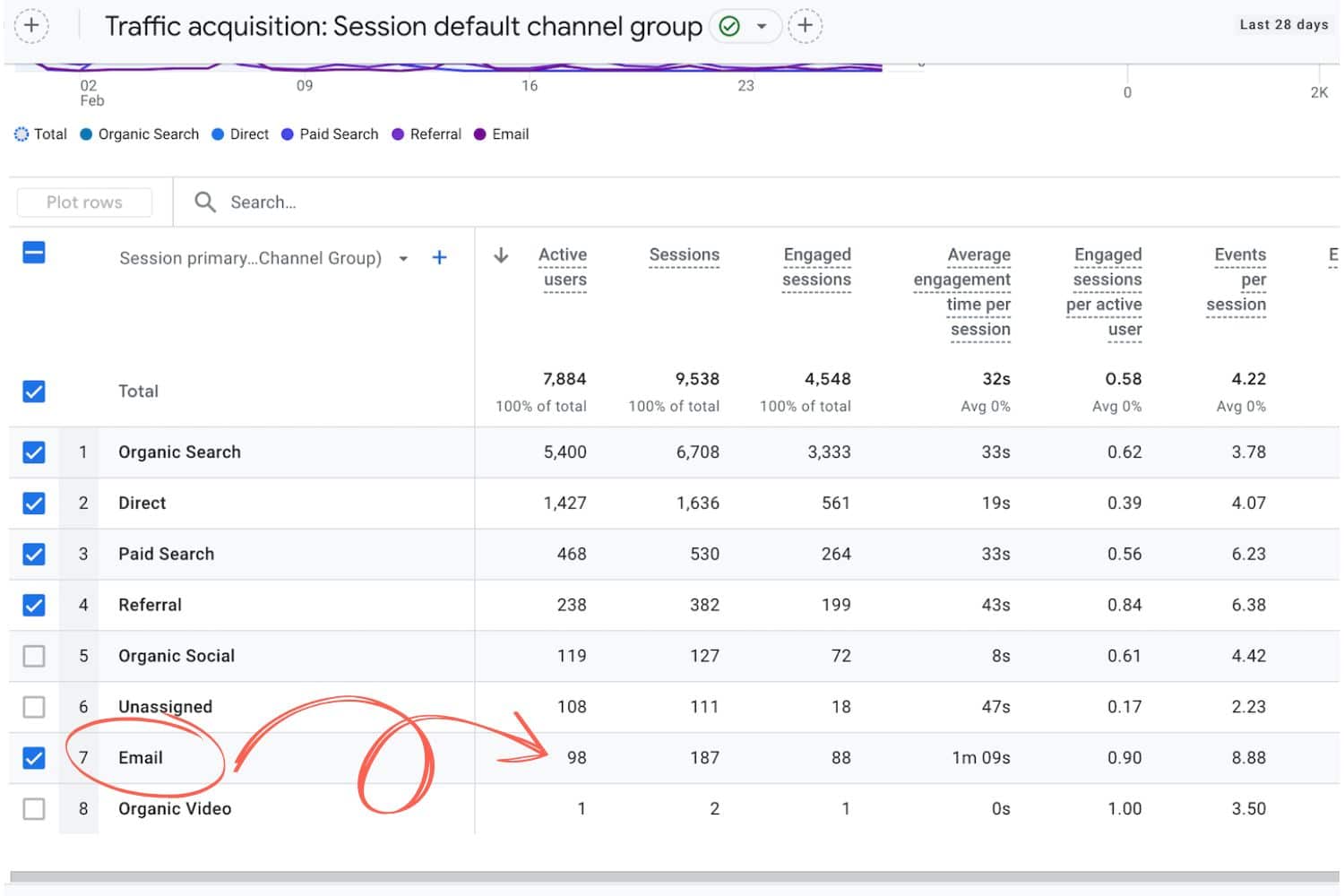Click the 1,636 Direct sessions cell
Viewport: 1344px width, 896px height.
coord(698,504)
